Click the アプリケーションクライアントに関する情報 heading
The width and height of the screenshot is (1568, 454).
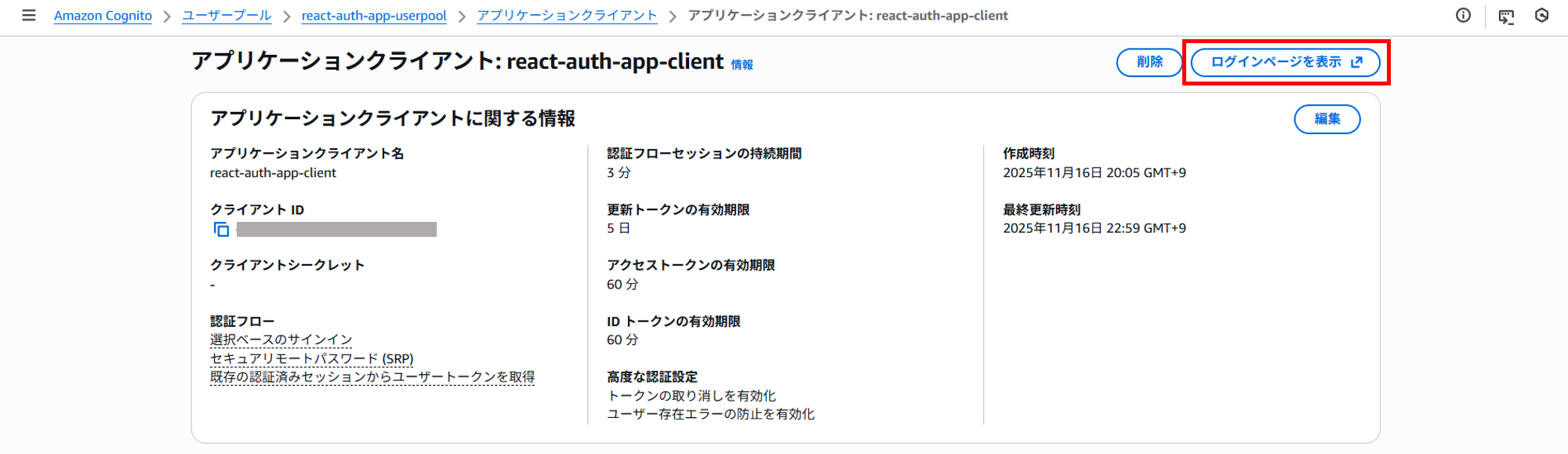pos(393,118)
